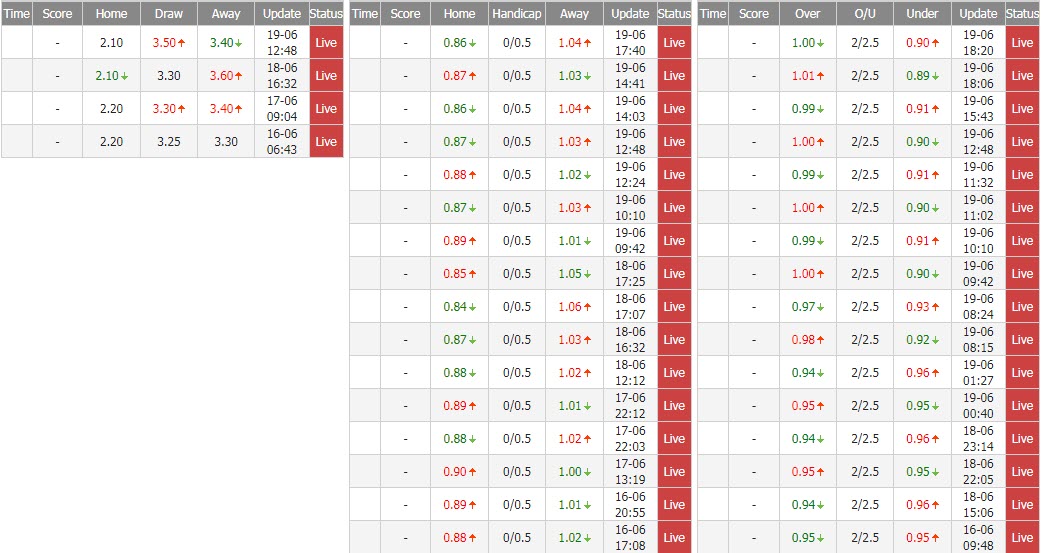Open Live status for the 16-06 06:43 row

coord(326,142)
